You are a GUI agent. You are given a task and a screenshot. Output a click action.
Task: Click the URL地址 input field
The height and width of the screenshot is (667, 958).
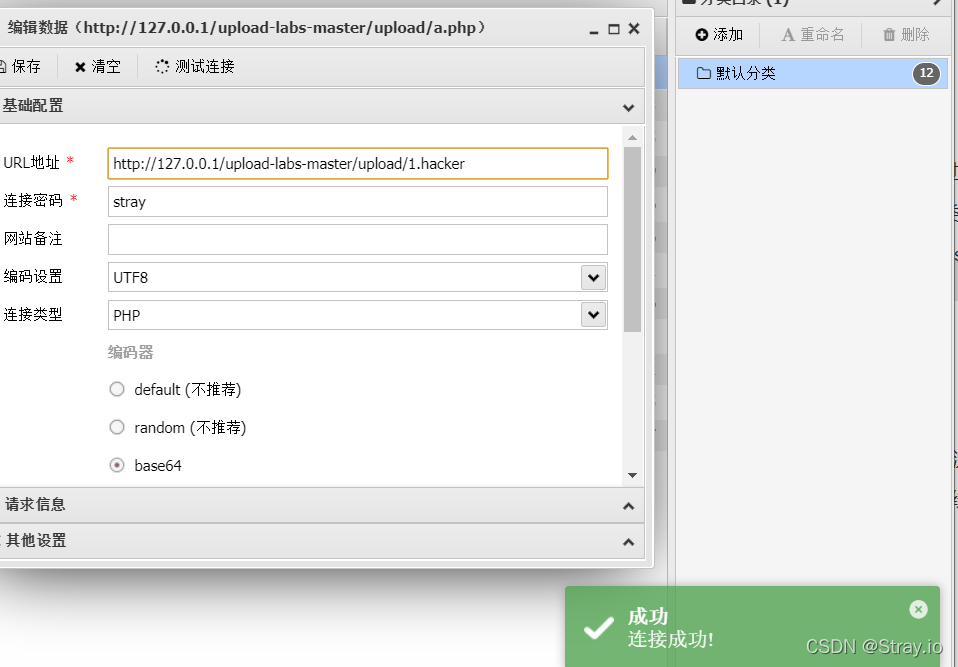coord(358,164)
